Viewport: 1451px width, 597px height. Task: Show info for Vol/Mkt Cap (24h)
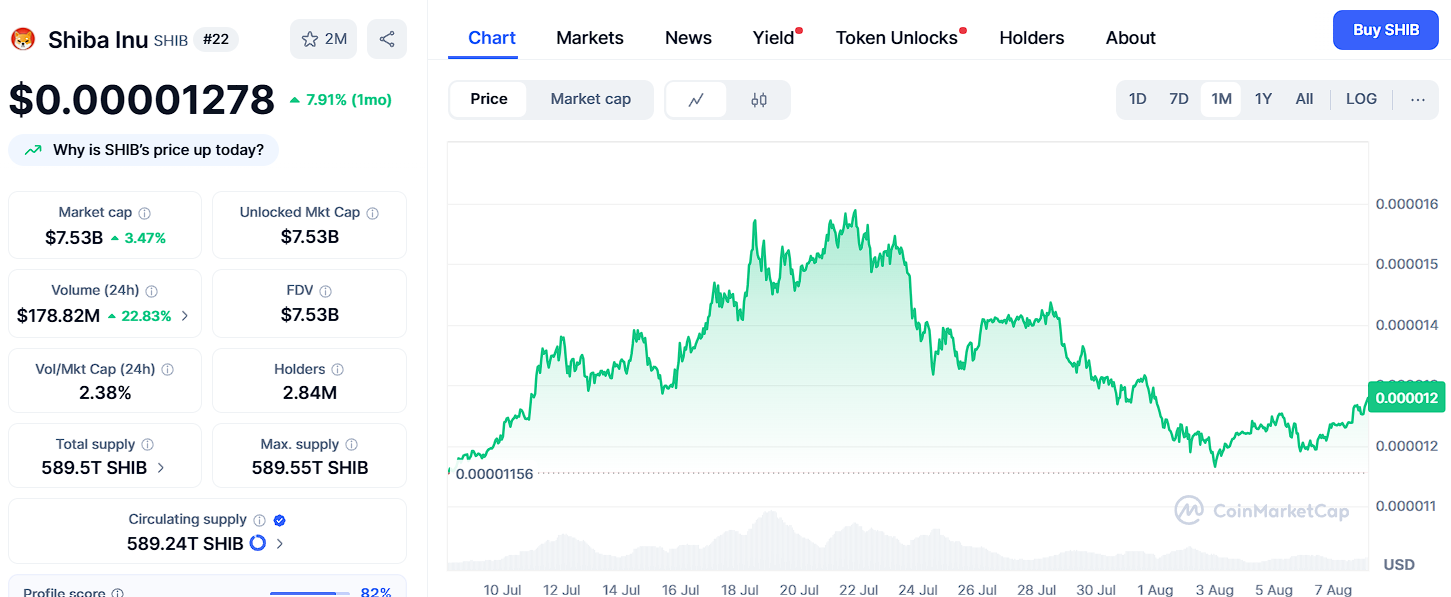point(167,369)
